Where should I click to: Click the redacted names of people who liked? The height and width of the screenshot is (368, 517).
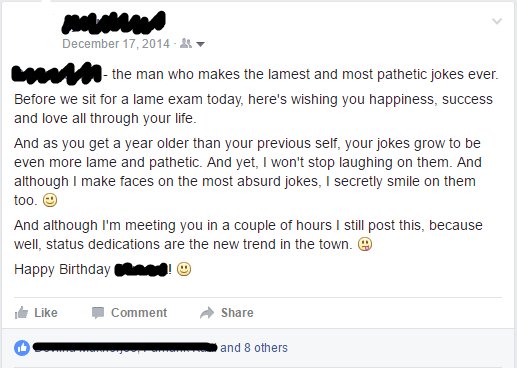(126, 348)
